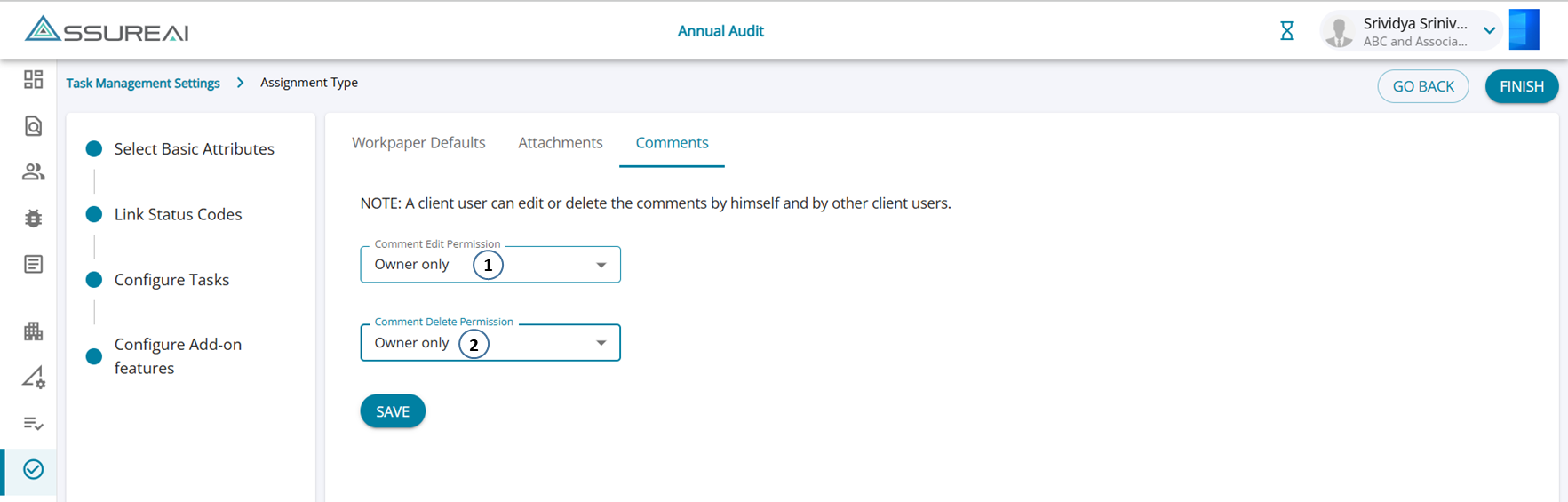Click the document search sidebar icon
Image resolution: width=1568 pixels, height=502 pixels.
click(x=33, y=126)
